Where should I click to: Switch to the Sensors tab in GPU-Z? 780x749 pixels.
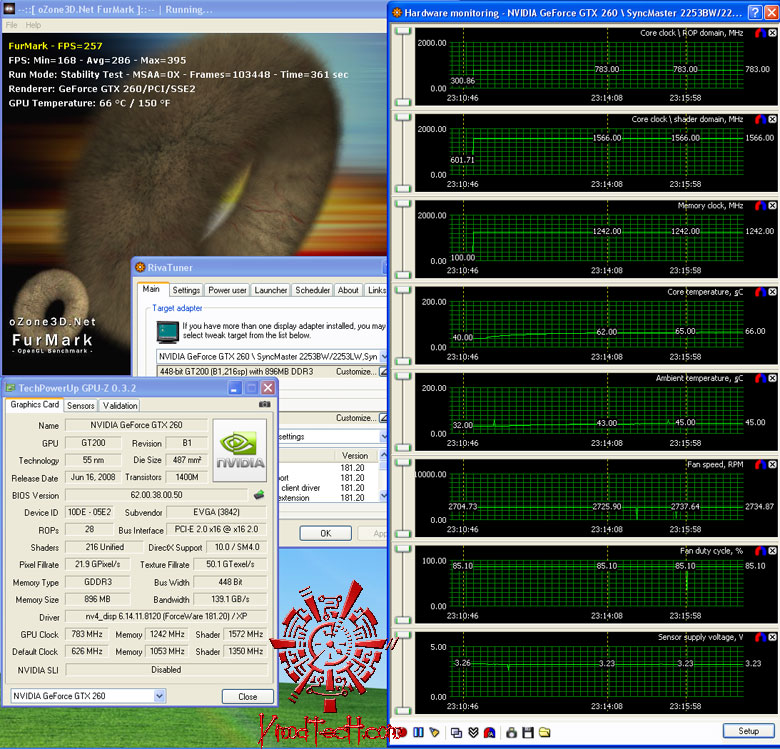click(81, 405)
